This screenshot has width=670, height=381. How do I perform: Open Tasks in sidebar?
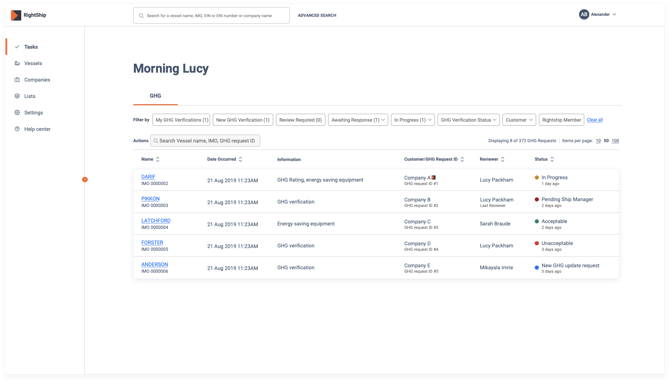point(31,47)
